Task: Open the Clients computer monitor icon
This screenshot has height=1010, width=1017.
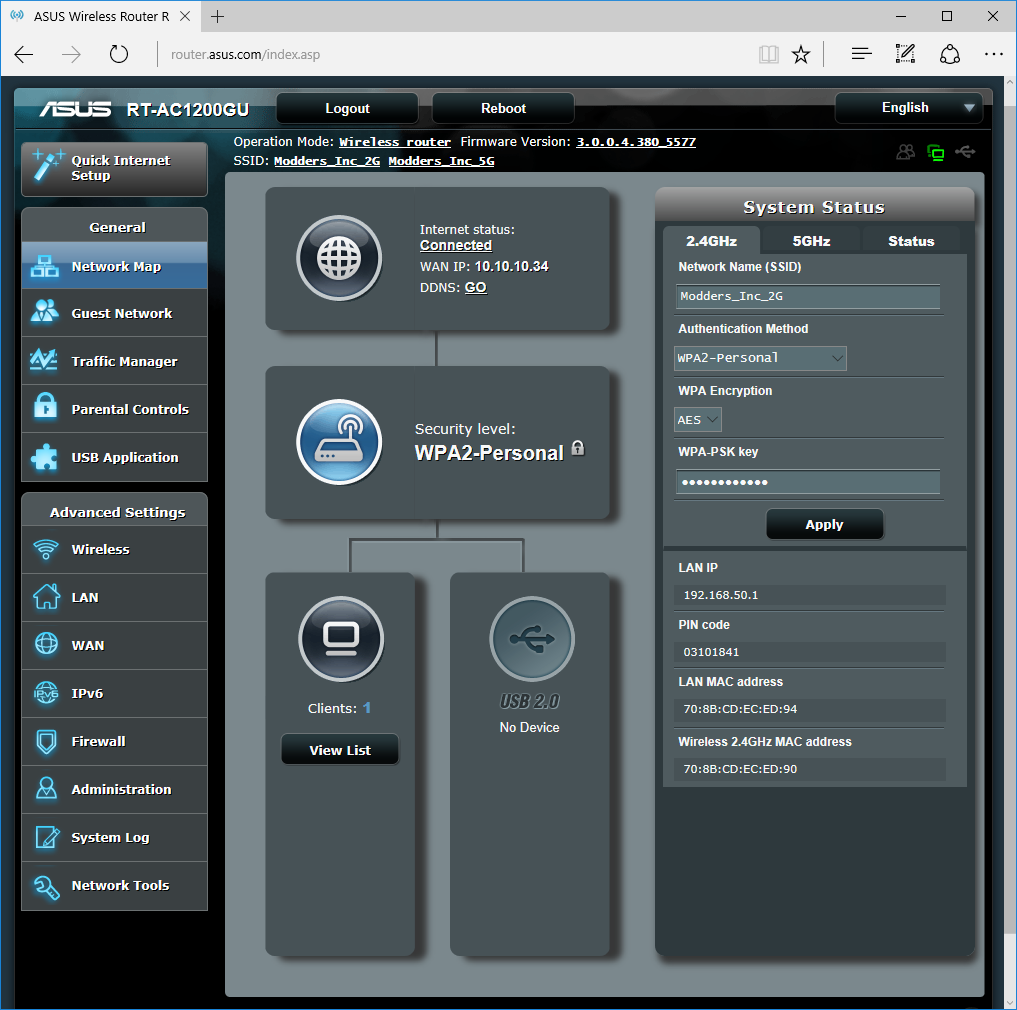Action: click(341, 639)
